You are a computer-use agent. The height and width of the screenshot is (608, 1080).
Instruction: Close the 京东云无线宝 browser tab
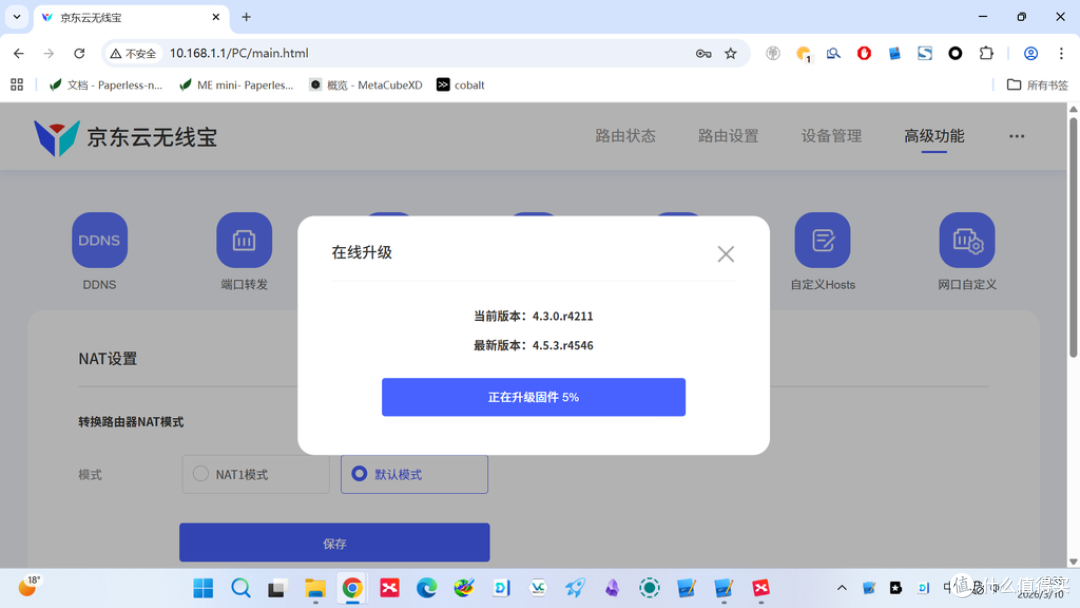[216, 17]
